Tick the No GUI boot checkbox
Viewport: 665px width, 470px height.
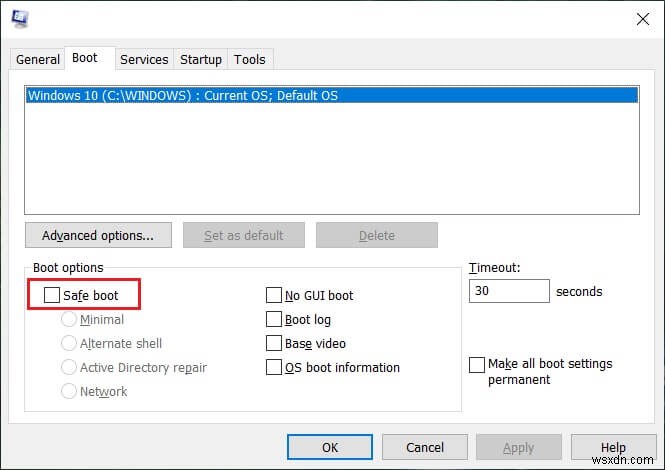pos(274,296)
